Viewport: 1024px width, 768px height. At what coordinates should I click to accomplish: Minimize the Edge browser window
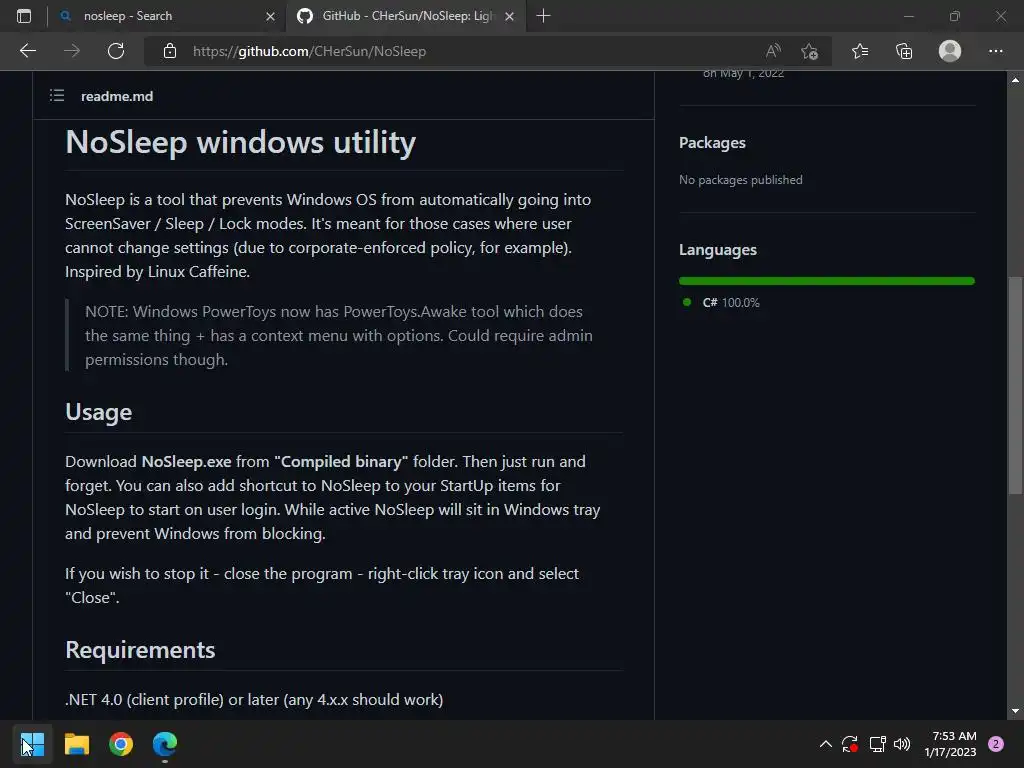coord(908,16)
